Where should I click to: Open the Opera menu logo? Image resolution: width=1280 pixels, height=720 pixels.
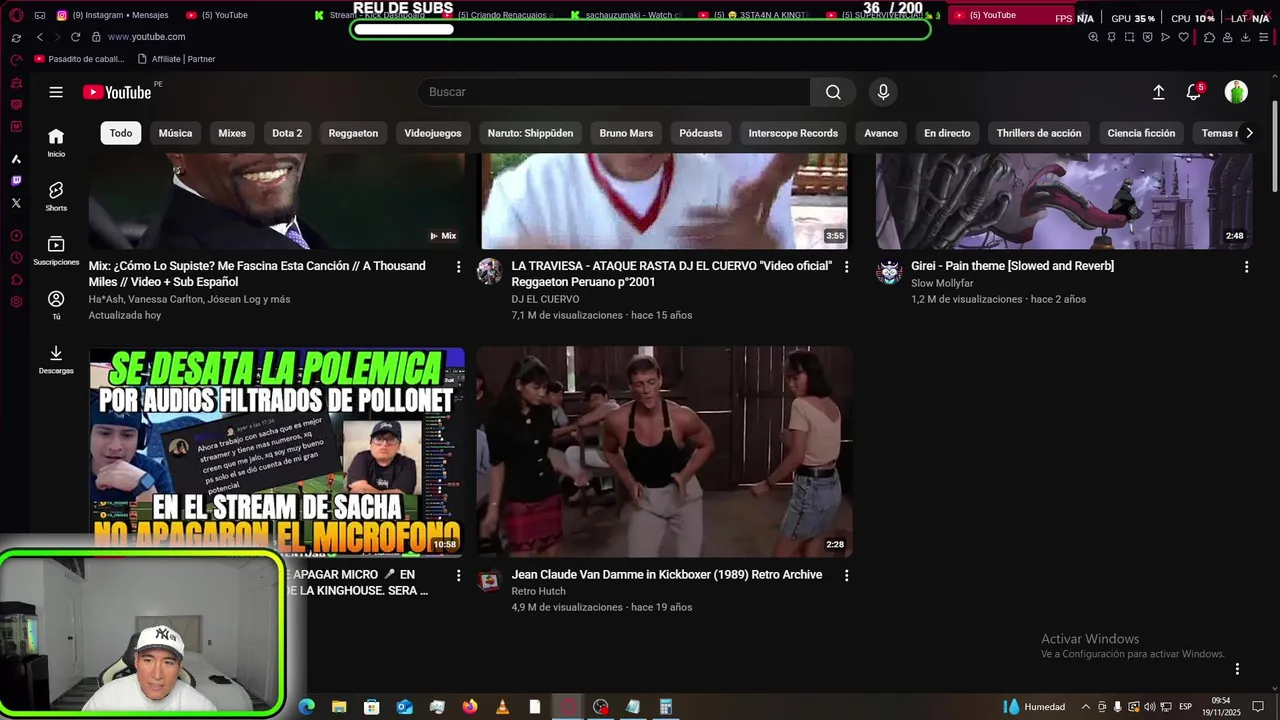click(14, 15)
